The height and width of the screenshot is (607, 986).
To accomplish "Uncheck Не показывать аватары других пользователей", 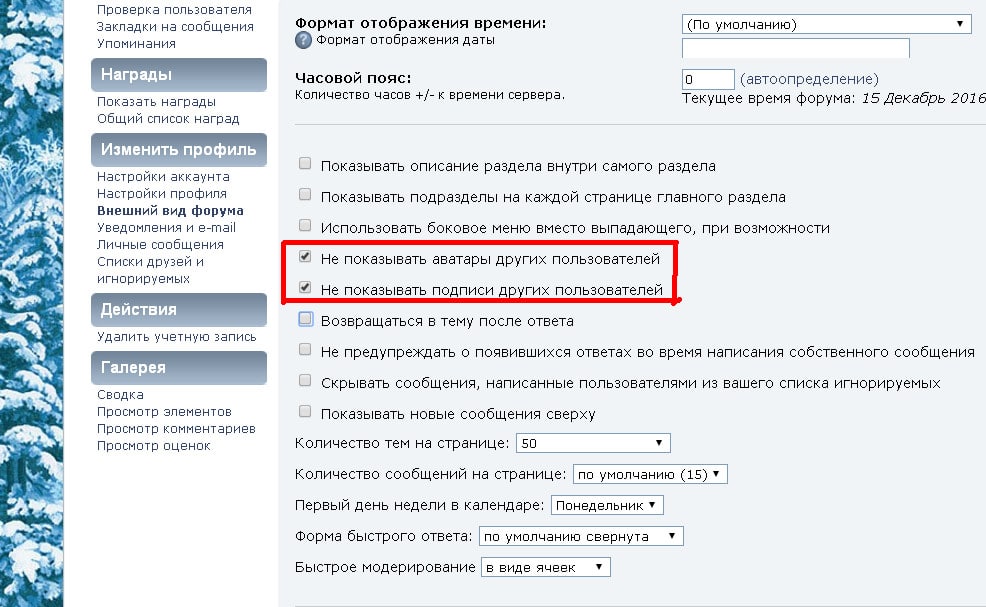I will pyautogui.click(x=305, y=256).
